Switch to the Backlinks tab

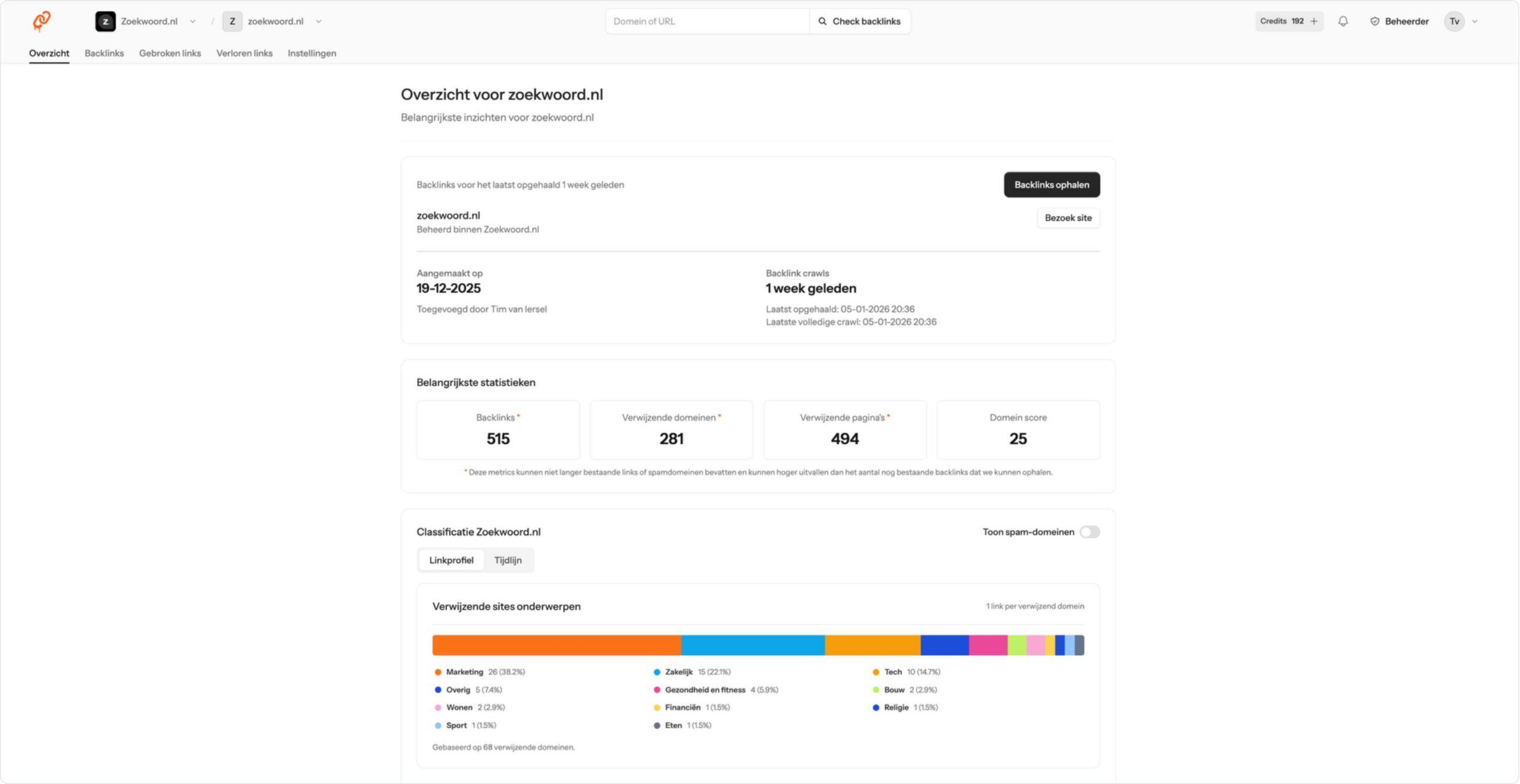click(104, 53)
